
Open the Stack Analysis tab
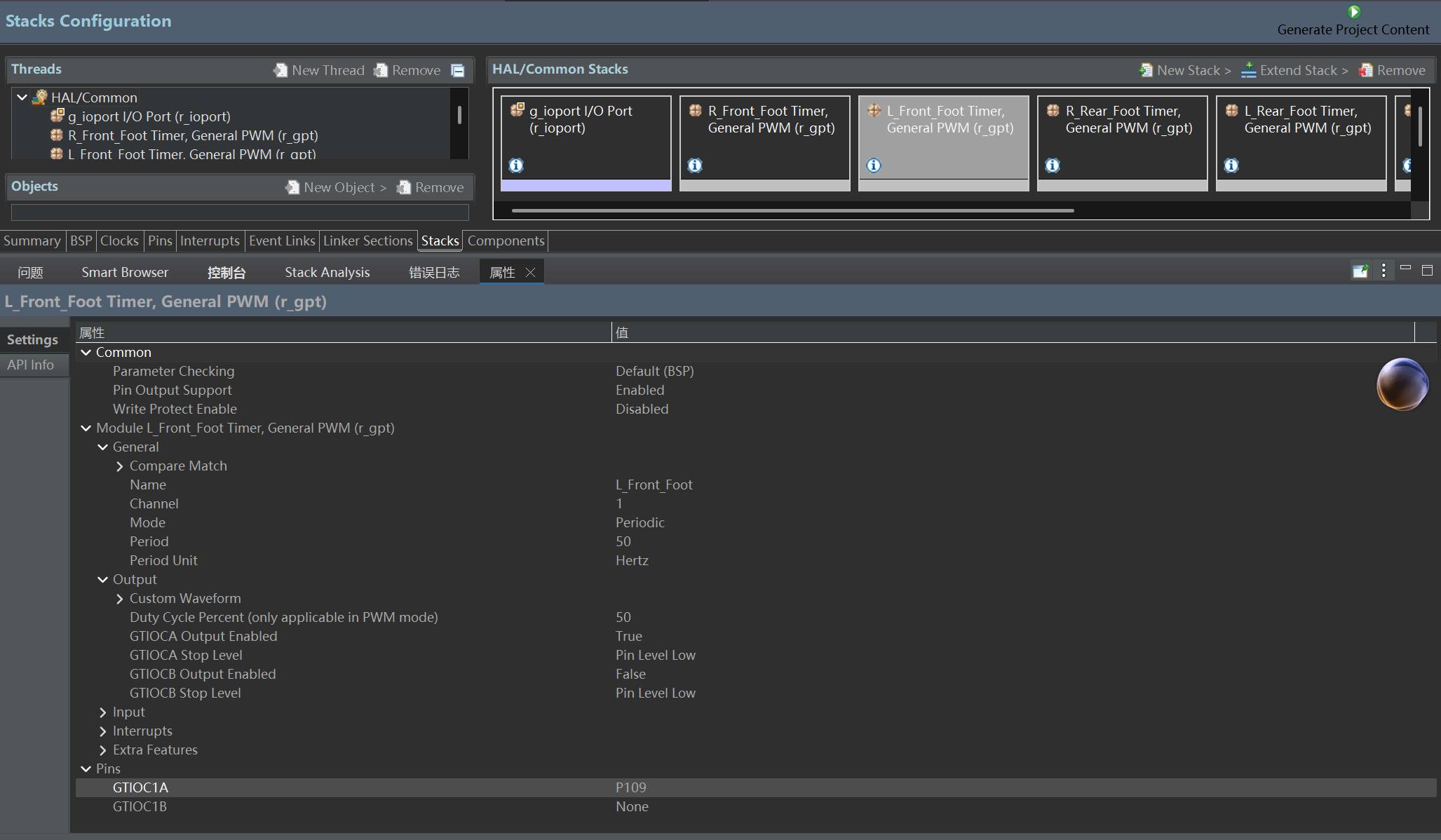[327, 272]
